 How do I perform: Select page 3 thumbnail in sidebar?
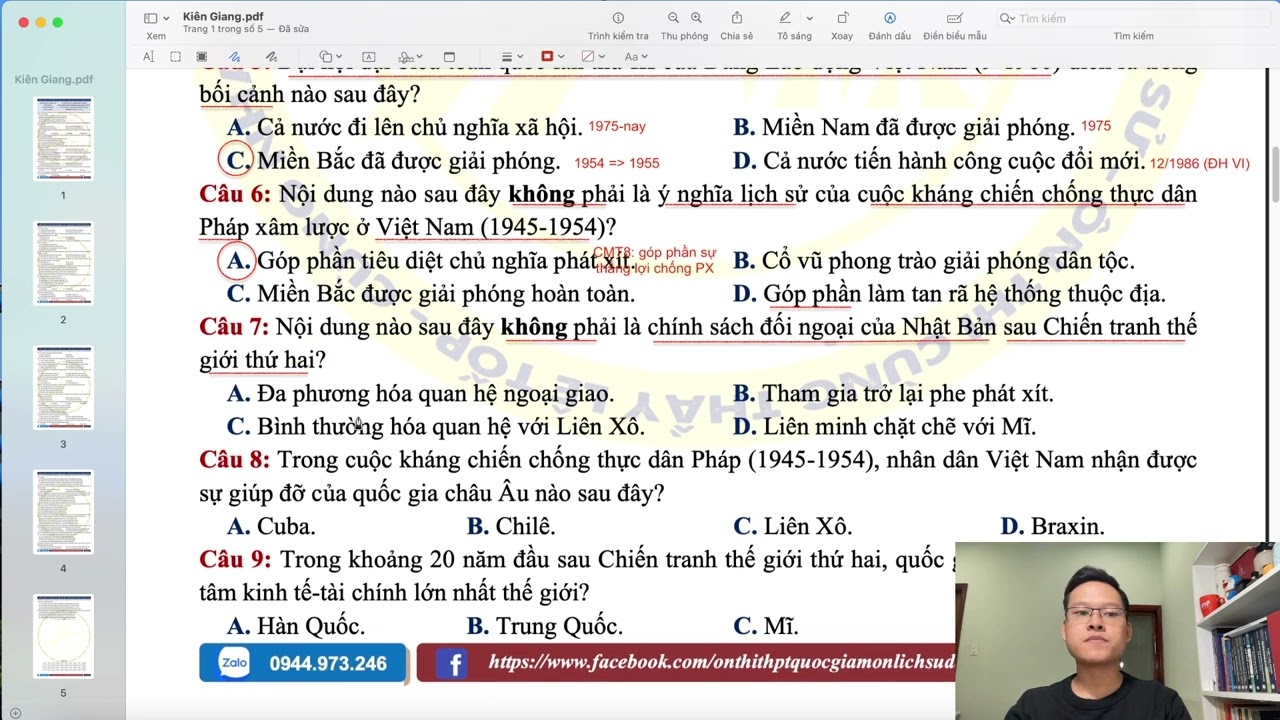pos(63,387)
